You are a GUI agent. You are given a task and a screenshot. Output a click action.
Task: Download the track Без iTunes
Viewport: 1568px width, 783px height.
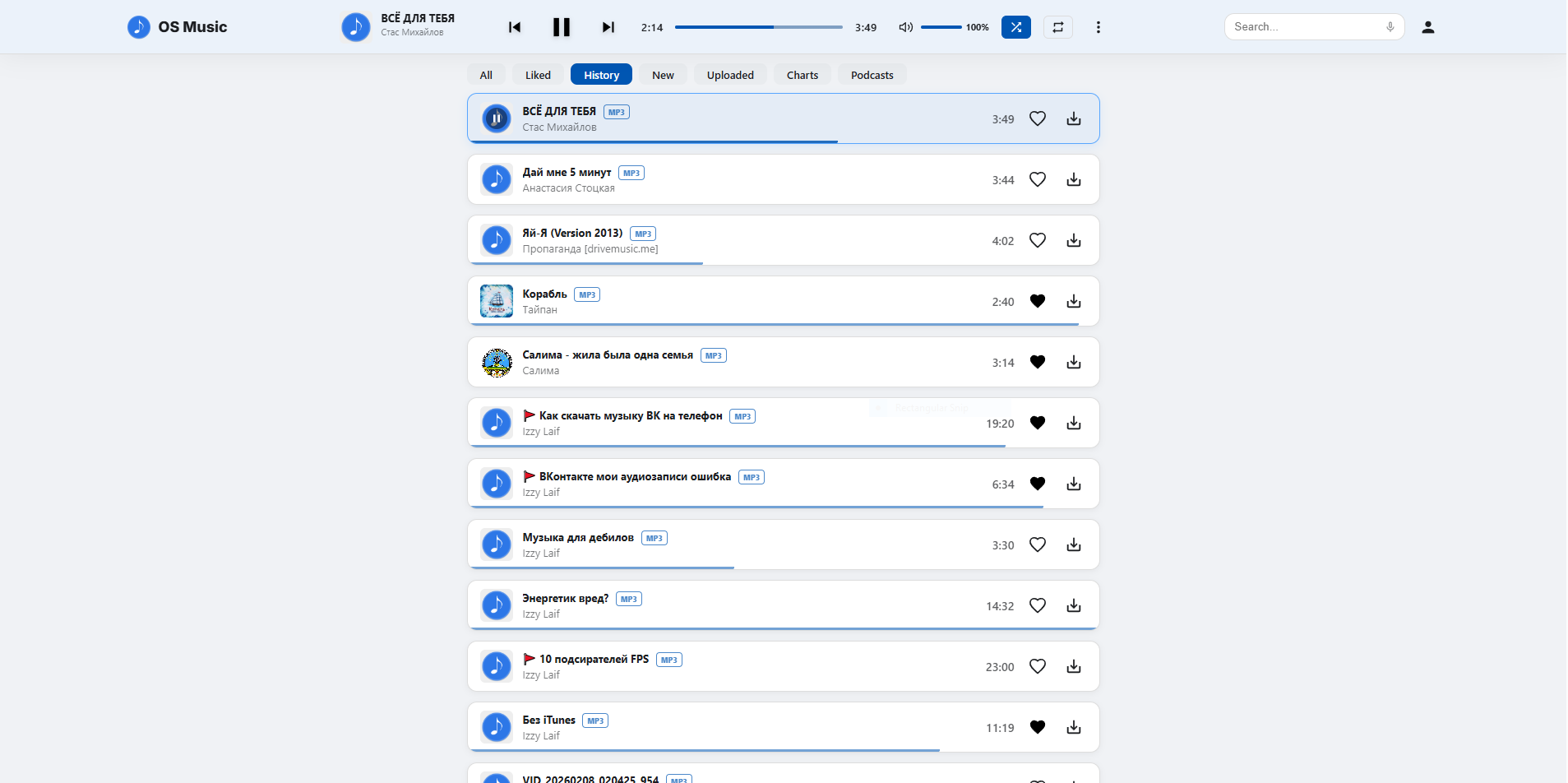coord(1074,727)
